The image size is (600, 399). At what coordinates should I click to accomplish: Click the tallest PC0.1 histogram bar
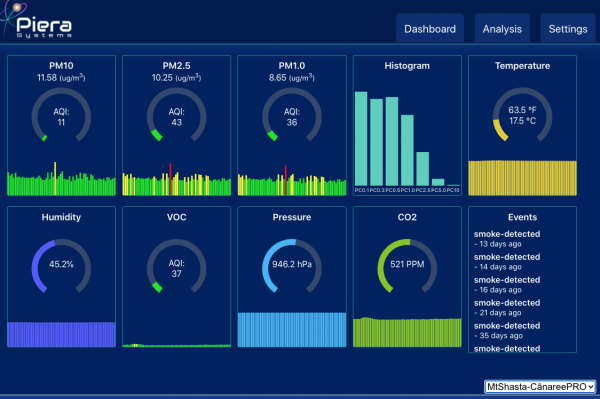pyautogui.click(x=361, y=139)
